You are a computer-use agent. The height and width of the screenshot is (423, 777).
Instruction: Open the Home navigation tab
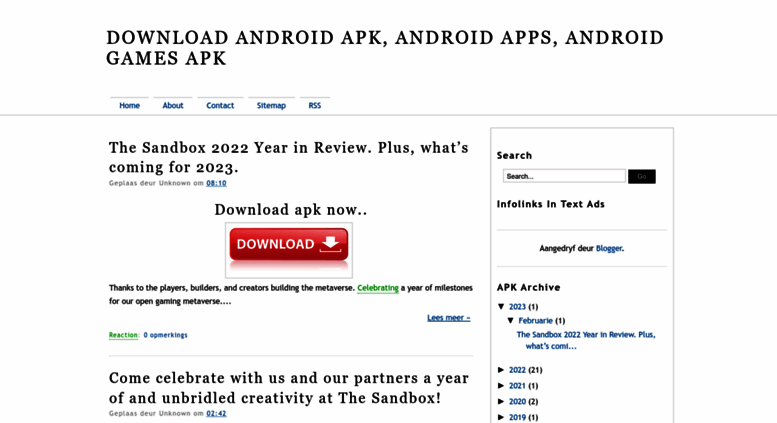pyautogui.click(x=129, y=106)
